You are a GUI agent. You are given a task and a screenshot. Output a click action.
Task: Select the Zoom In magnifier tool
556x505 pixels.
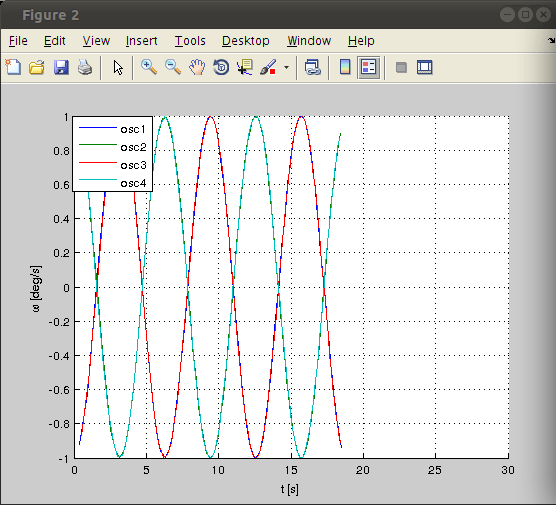[149, 67]
